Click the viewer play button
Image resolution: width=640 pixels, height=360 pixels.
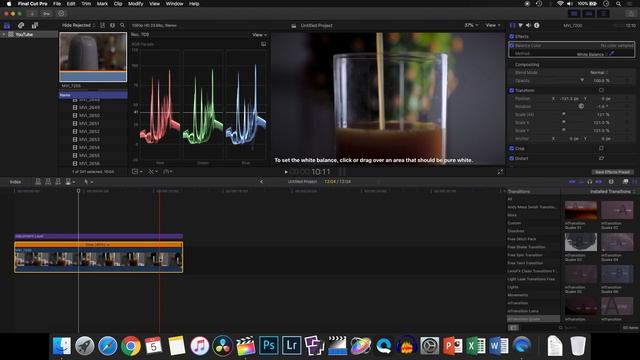tap(286, 172)
